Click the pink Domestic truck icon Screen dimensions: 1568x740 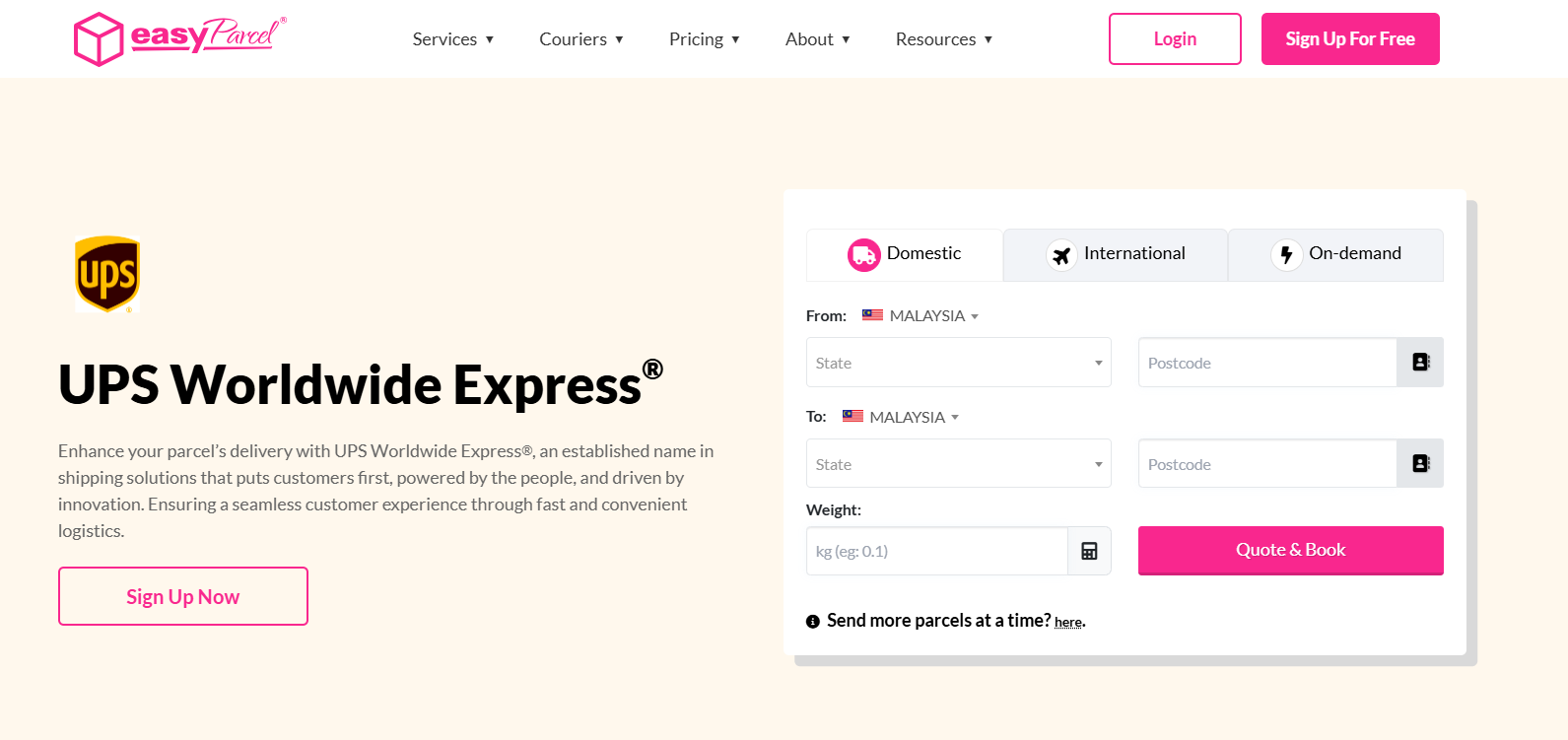pyautogui.click(x=864, y=255)
